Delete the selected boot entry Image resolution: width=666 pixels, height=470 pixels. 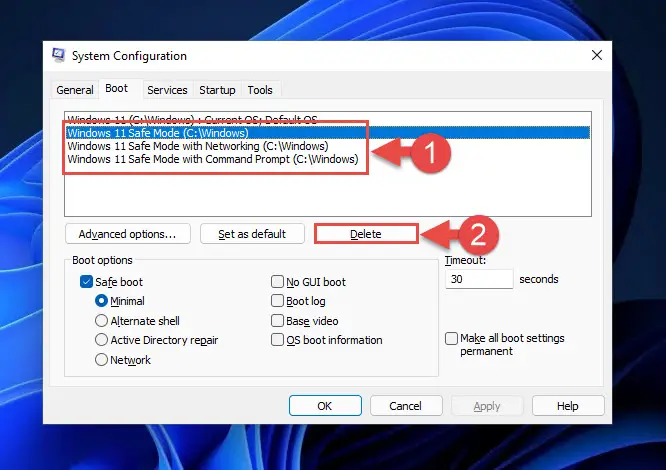click(x=366, y=234)
